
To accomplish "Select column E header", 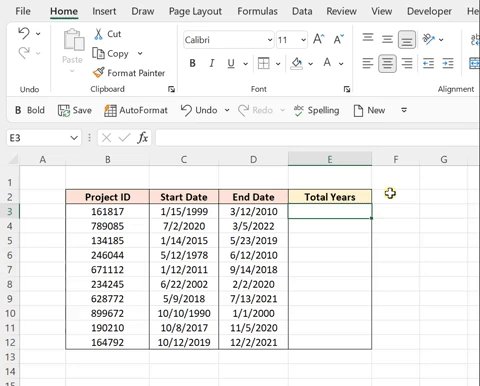I will [330, 159].
